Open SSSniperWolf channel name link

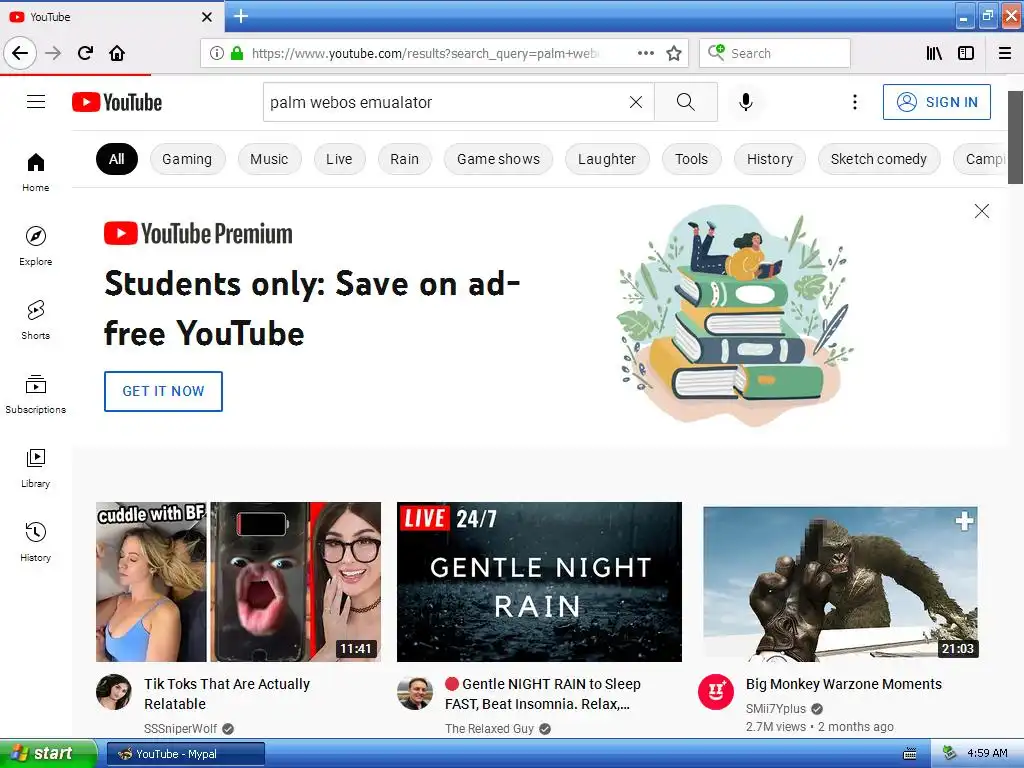pos(180,728)
